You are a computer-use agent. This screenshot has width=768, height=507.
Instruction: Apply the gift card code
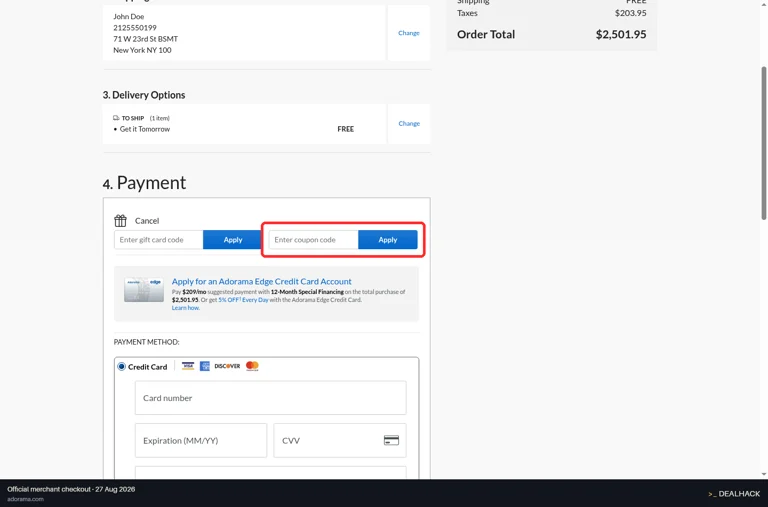tap(233, 240)
